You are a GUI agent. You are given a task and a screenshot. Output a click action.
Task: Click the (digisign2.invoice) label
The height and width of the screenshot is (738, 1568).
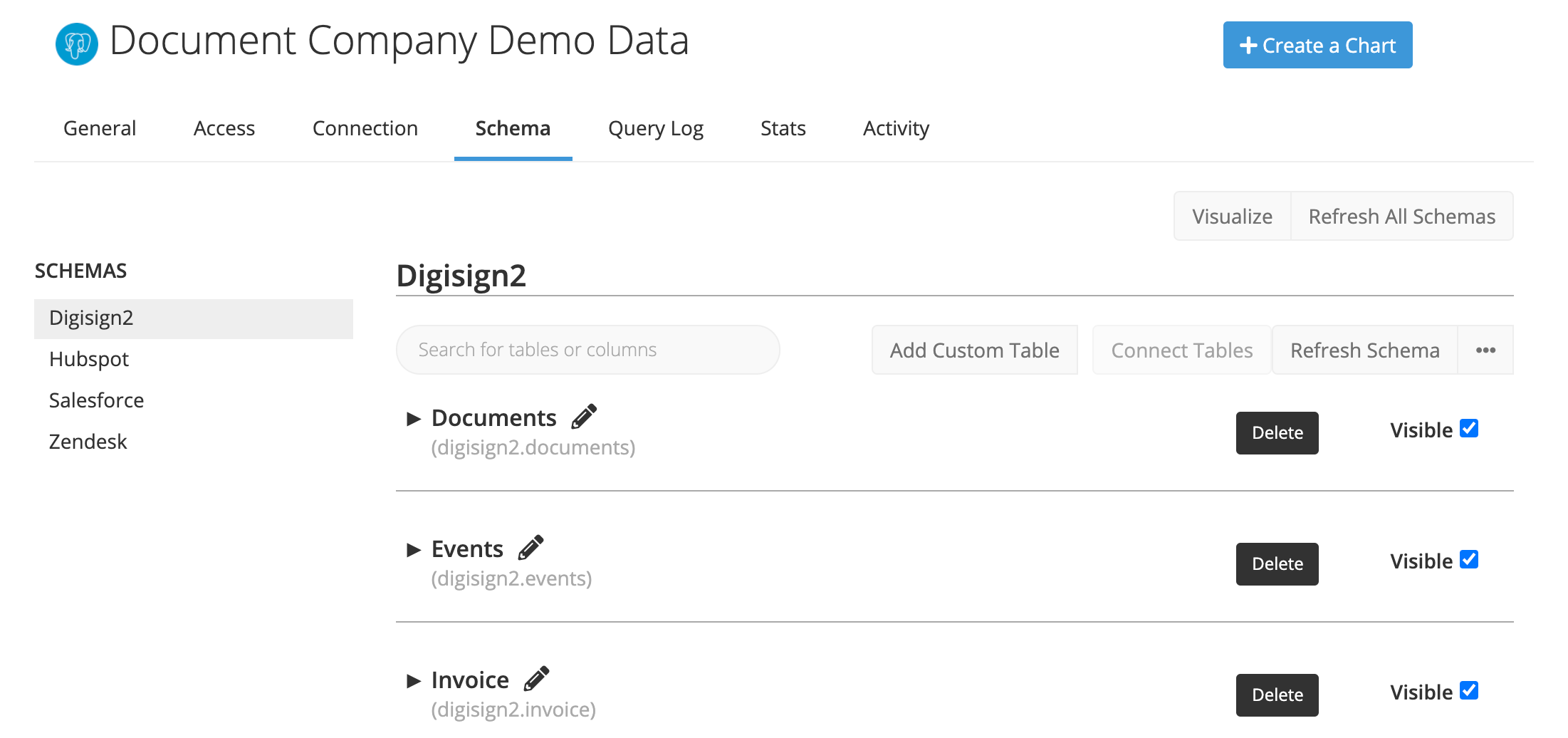point(513,710)
